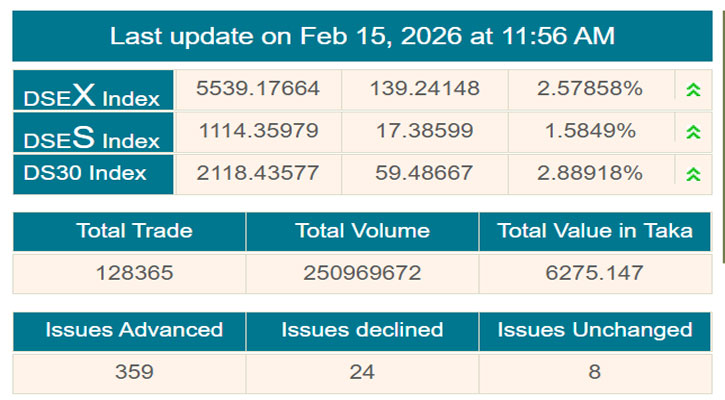Image resolution: width=725 pixels, height=400 pixels.
Task: Click the Total Value in Taka header
Action: coord(596,231)
